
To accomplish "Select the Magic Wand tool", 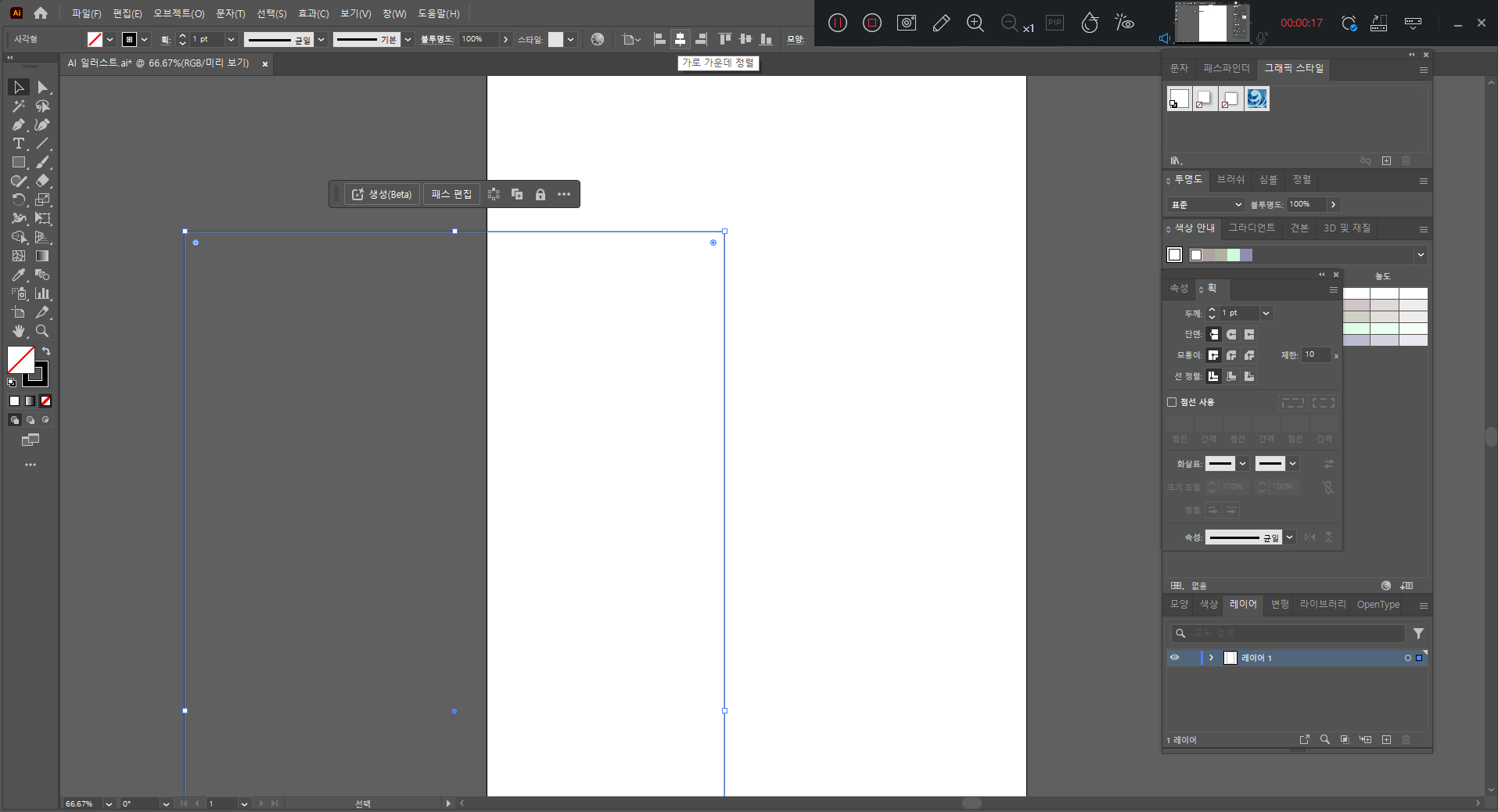I will pos(19,106).
